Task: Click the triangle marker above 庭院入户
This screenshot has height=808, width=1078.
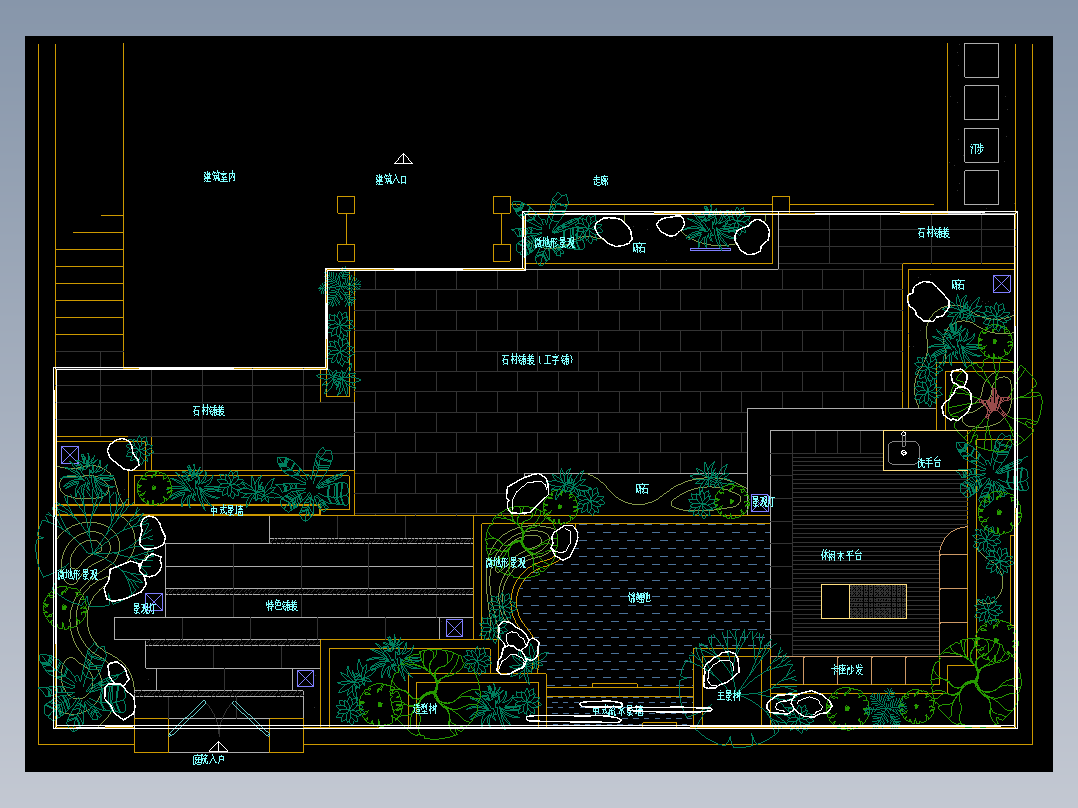Action: click(218, 747)
